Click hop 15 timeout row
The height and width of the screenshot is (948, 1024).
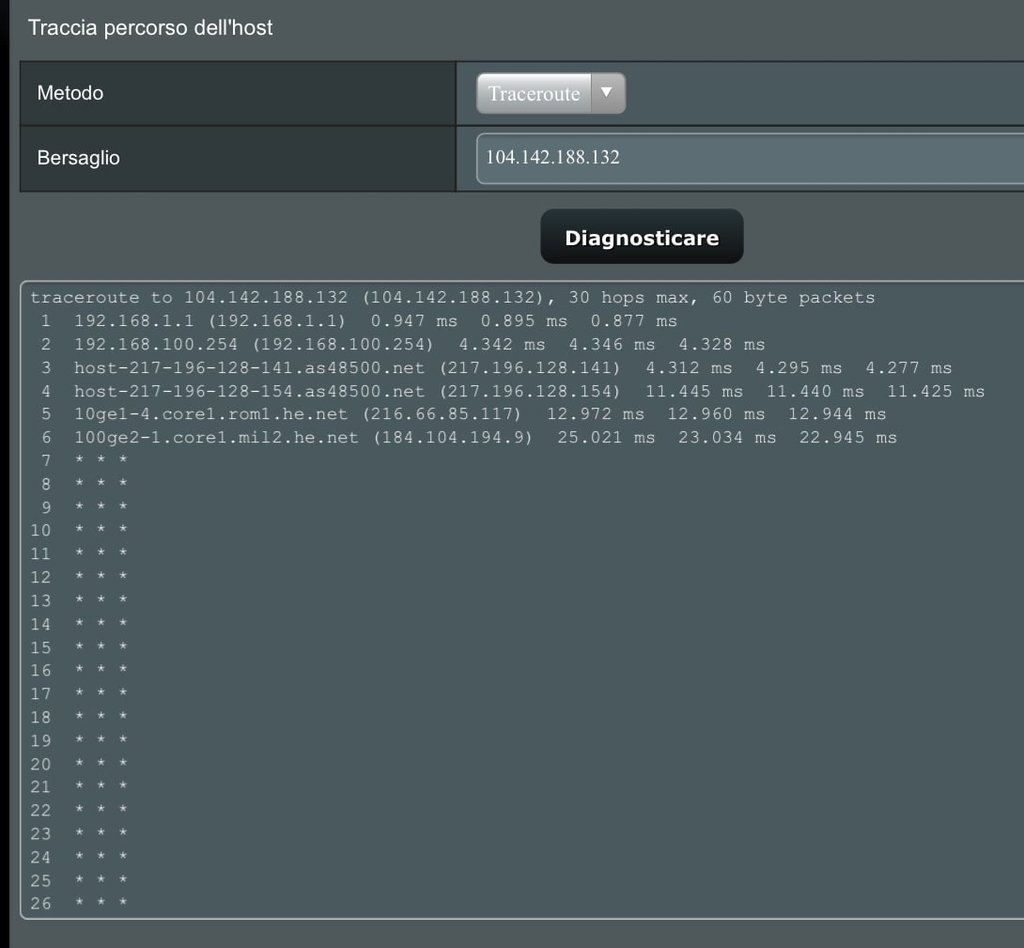coord(79,647)
